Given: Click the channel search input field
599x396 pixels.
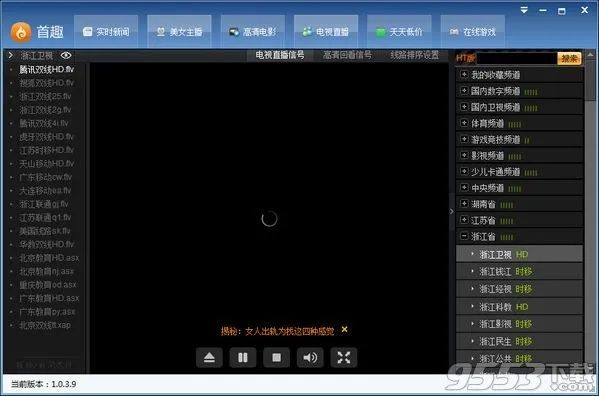Looking at the screenshot, I should (x=516, y=58).
